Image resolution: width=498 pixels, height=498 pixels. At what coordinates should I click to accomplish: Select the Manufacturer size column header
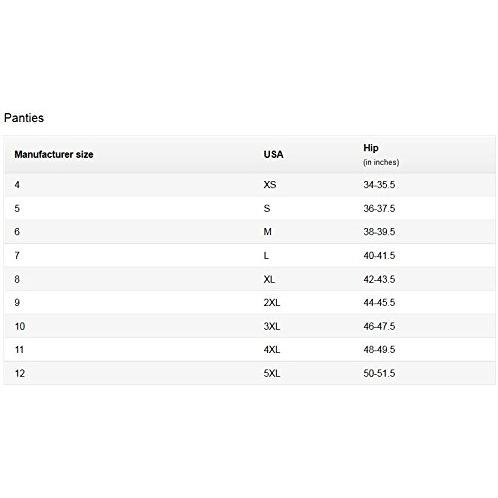click(x=54, y=155)
